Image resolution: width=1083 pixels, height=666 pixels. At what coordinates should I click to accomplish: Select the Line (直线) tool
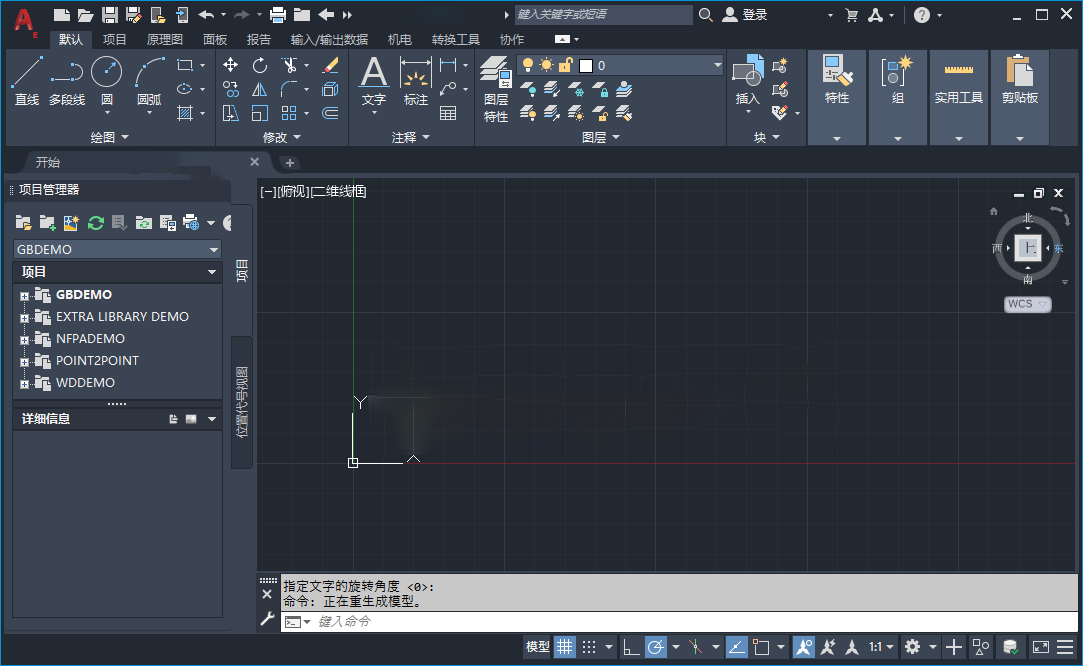tap(27, 82)
